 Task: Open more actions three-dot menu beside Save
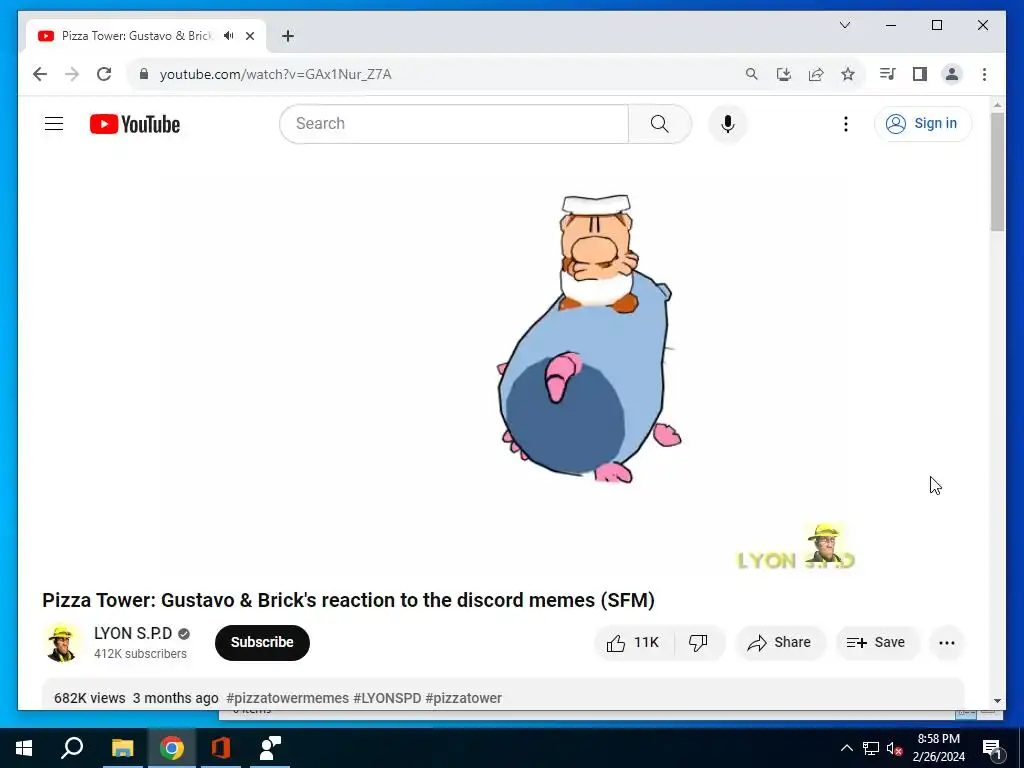coord(947,643)
